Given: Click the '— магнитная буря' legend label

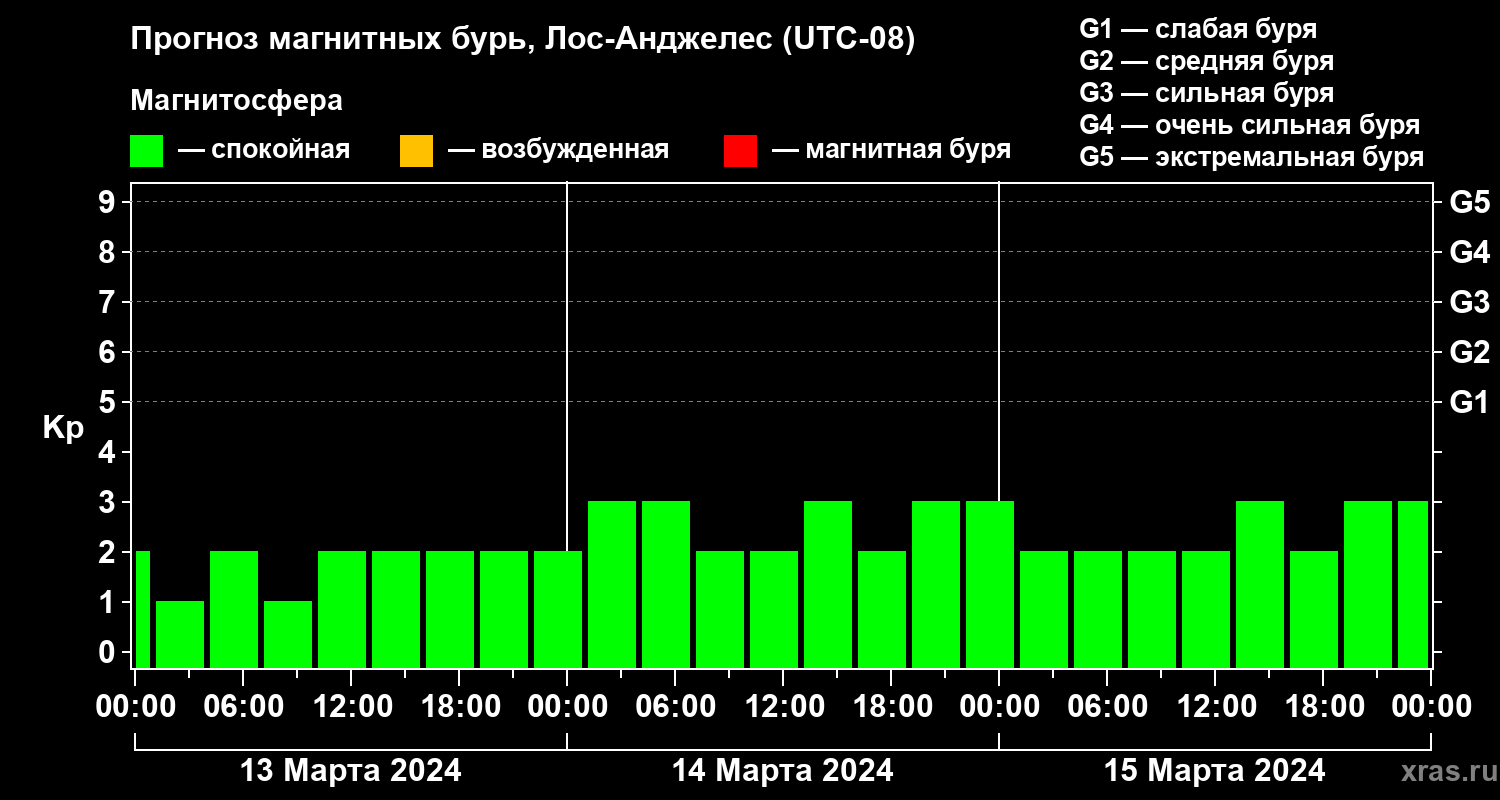Looking at the screenshot, I should (x=892, y=150).
